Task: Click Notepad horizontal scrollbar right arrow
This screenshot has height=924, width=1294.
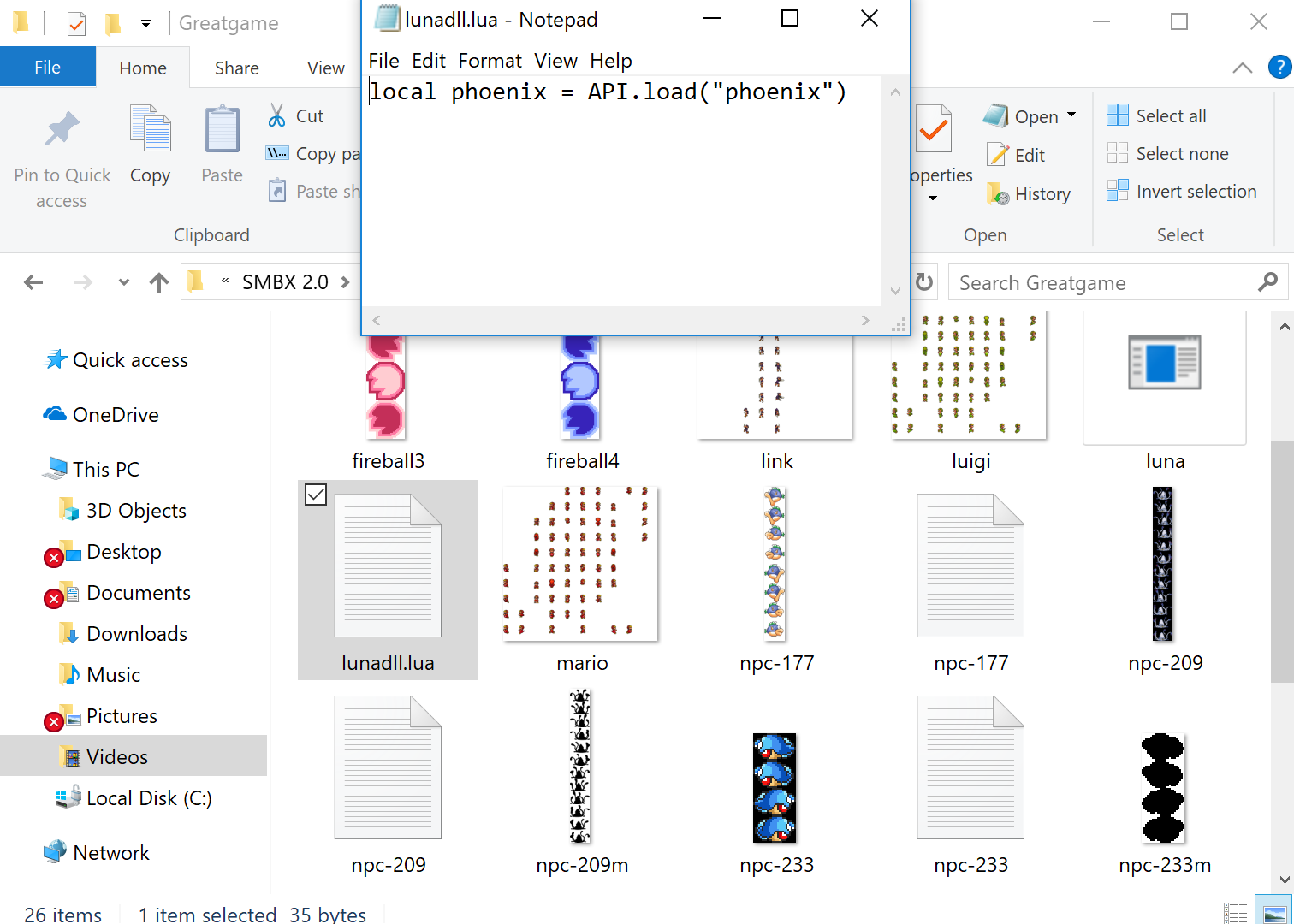Action: (865, 320)
